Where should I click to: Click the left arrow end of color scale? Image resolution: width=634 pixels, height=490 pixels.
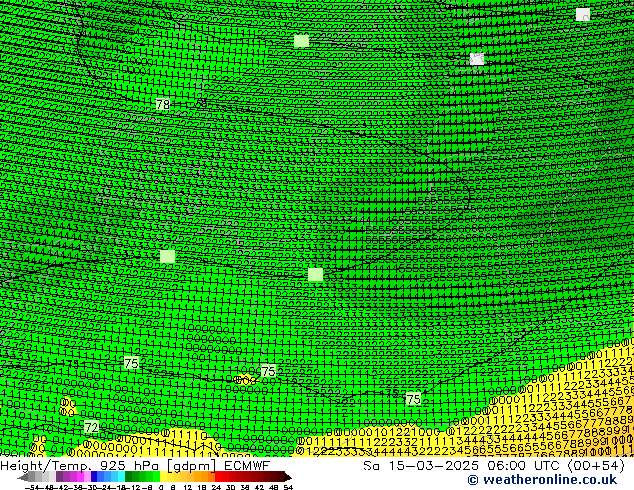point(23,477)
